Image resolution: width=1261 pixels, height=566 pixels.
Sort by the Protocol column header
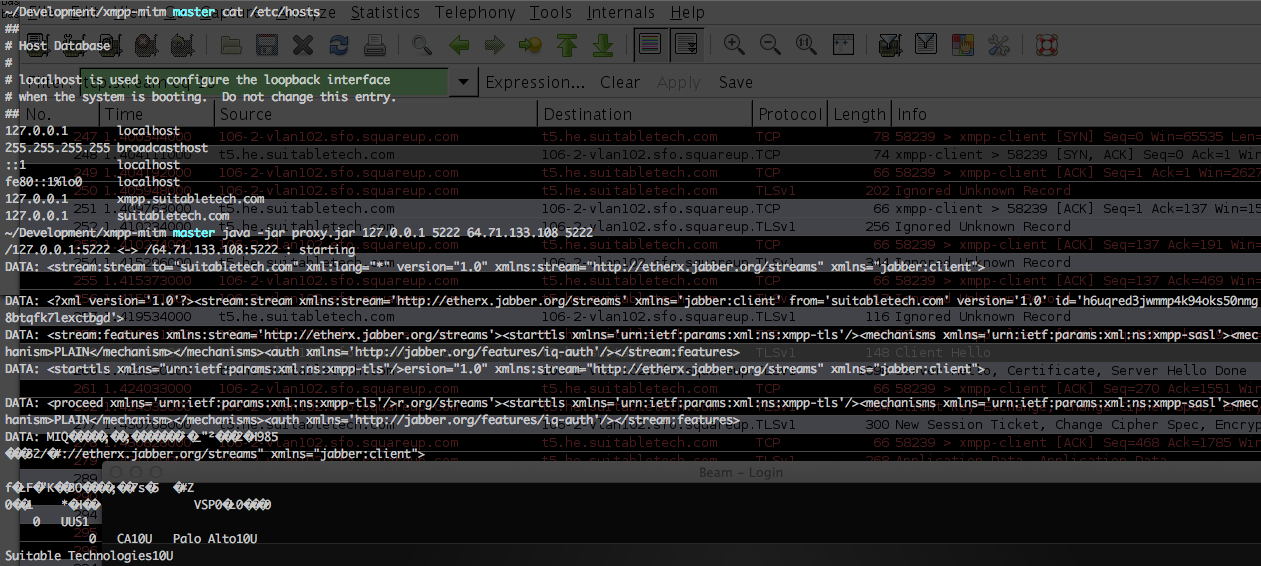coord(791,114)
